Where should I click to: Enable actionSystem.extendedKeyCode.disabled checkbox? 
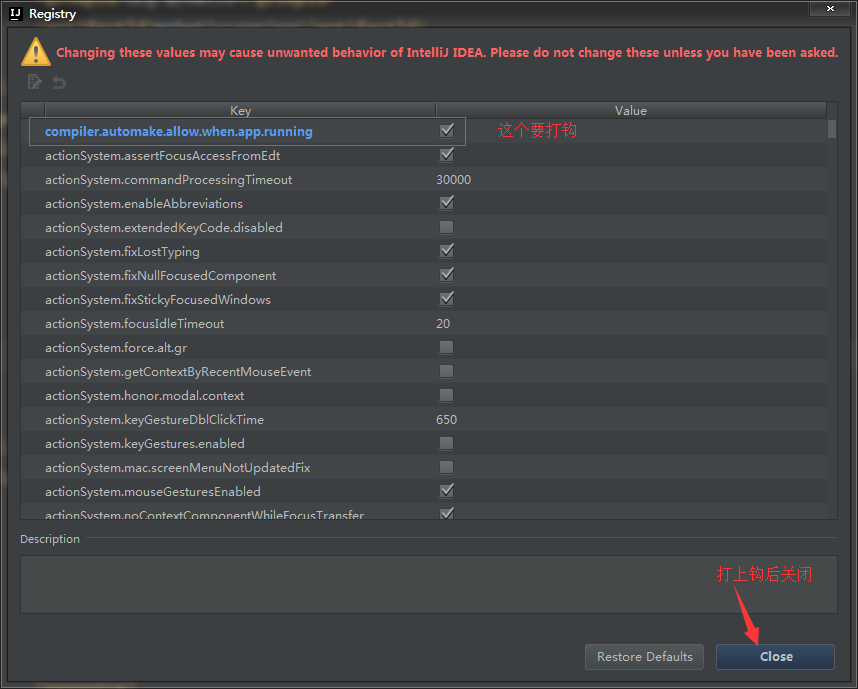click(447, 227)
